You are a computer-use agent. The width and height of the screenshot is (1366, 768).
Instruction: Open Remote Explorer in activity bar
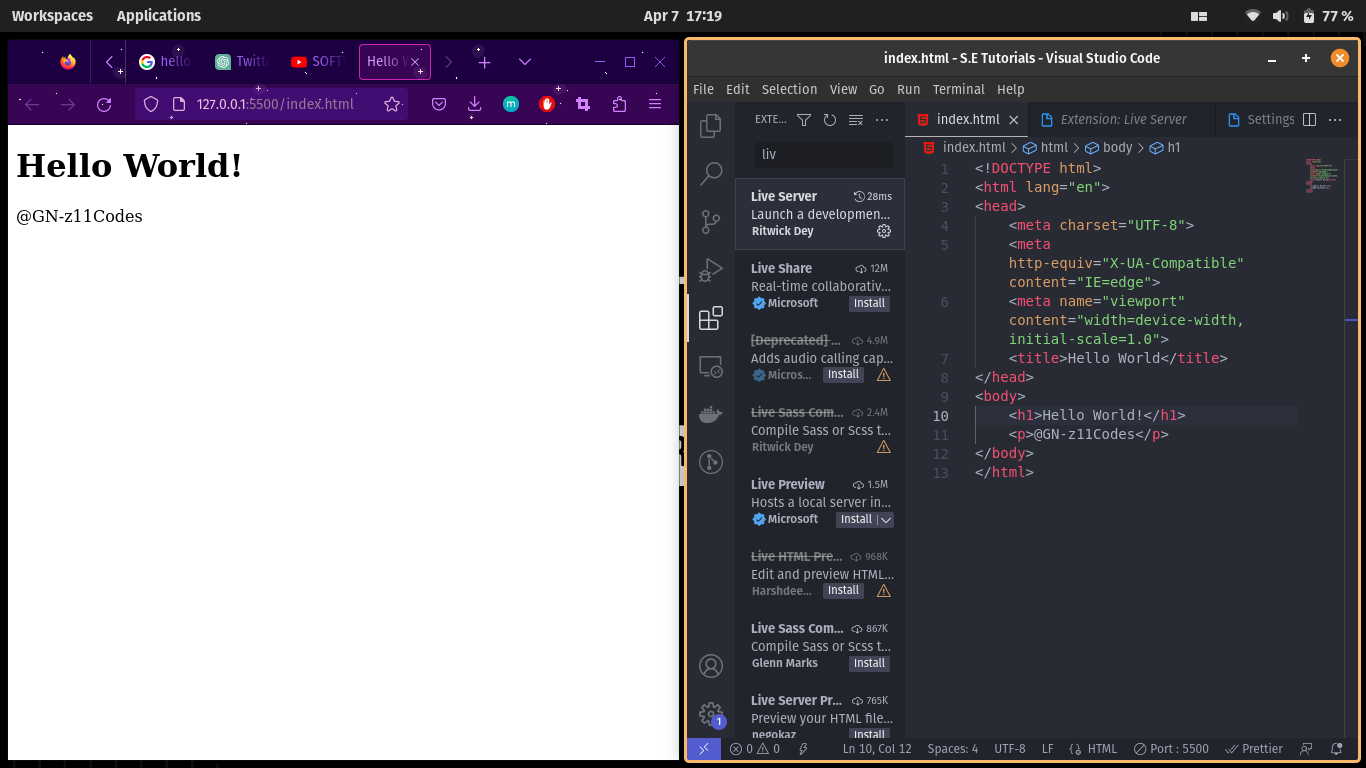click(711, 366)
